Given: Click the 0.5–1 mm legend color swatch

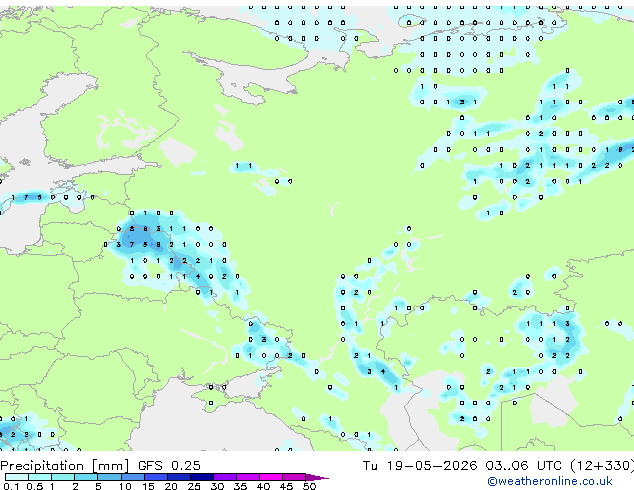Looking at the screenshot, I should [x=40, y=477].
